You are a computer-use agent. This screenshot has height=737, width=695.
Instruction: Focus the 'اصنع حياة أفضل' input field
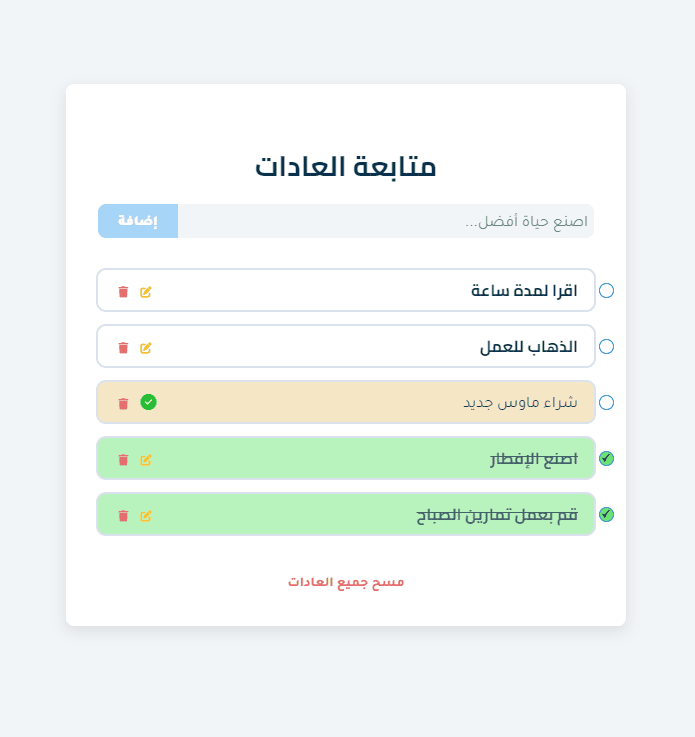(386, 221)
